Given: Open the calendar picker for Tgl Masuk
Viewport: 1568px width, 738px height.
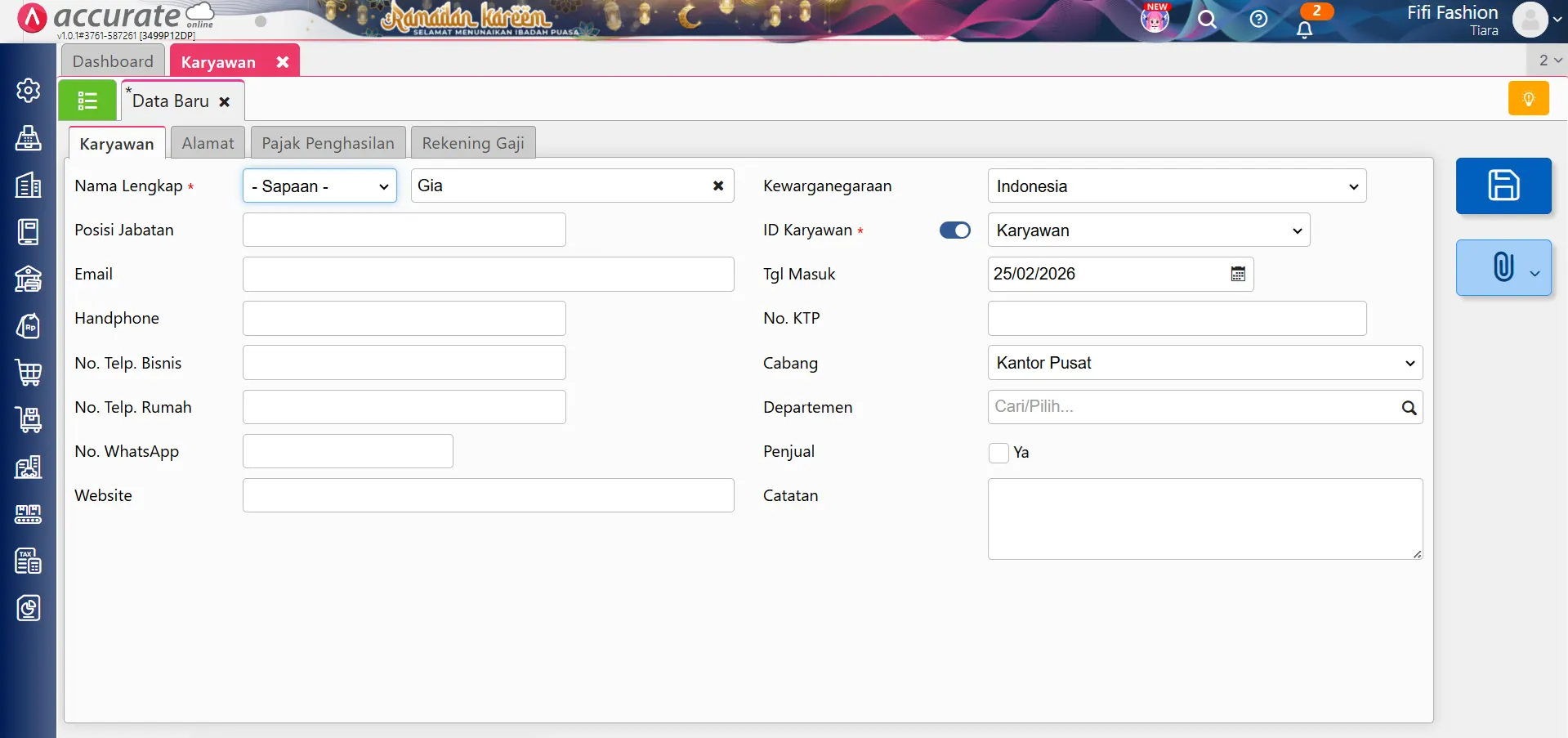Looking at the screenshot, I should click(x=1238, y=274).
